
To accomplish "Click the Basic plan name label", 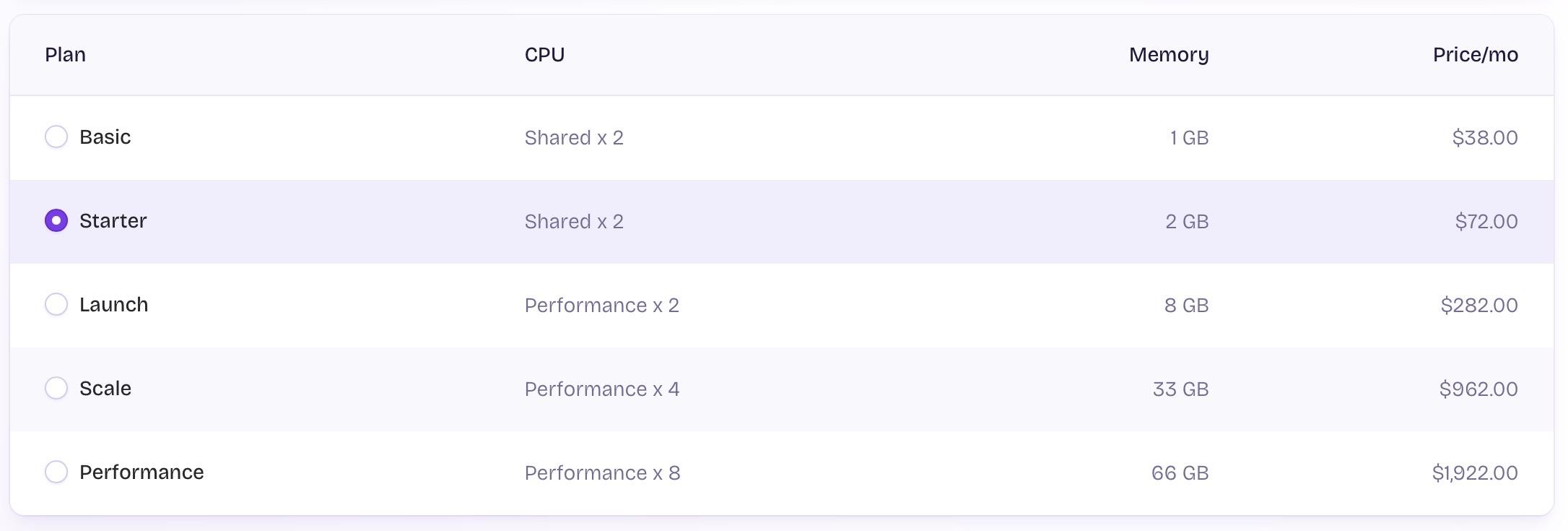I will click(105, 137).
